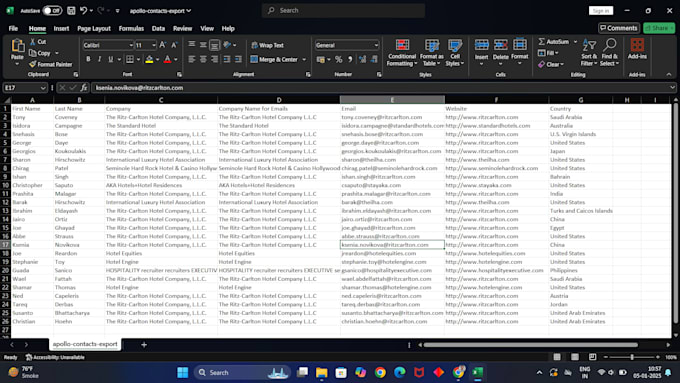Align text right icon
680x383 pixels.
point(214,59)
